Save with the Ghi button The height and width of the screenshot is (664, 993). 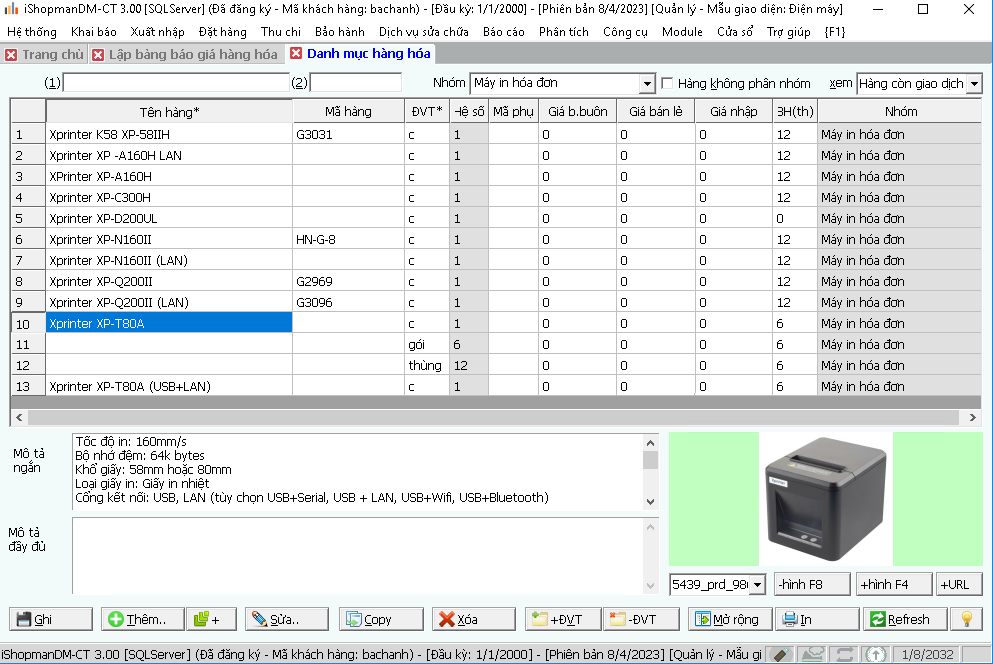click(x=51, y=619)
